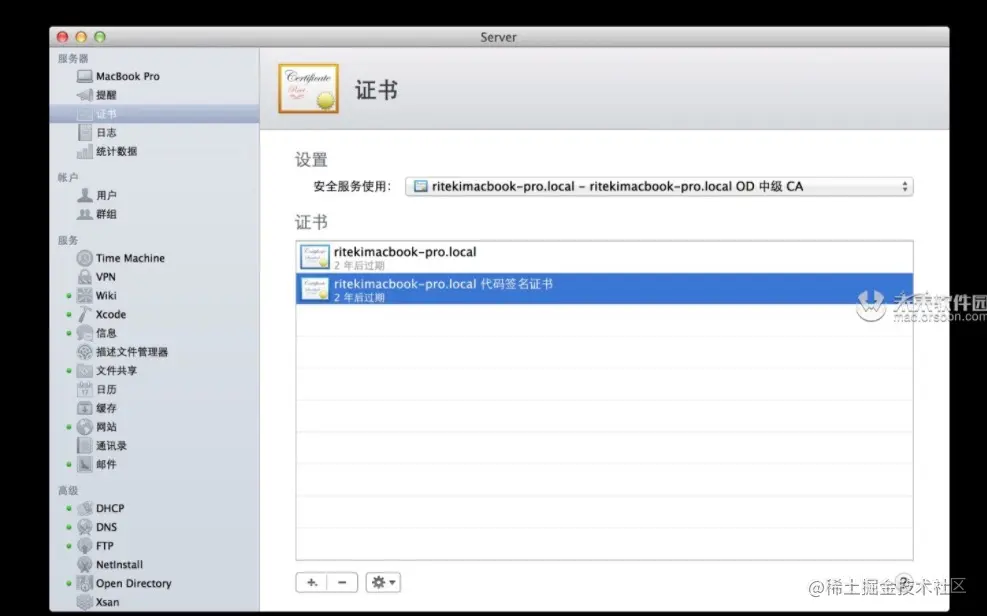987x616 pixels.
Task: Select MacBook Pro in the sidebar
Action: [x=118, y=76]
